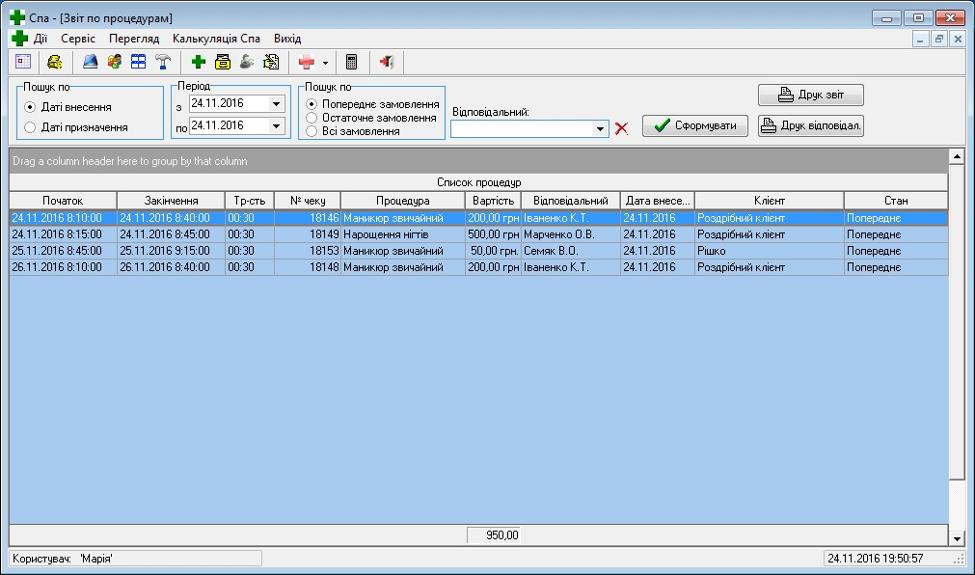The height and width of the screenshot is (575, 975).
Task: Click the Друк відповідал. button
Action: click(811, 126)
